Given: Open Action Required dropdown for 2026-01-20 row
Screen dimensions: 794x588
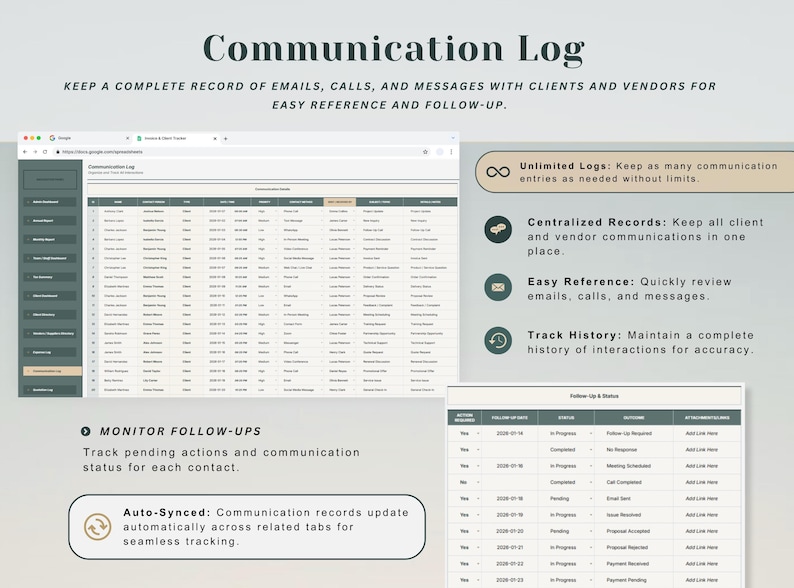Looking at the screenshot, I should [478, 531].
